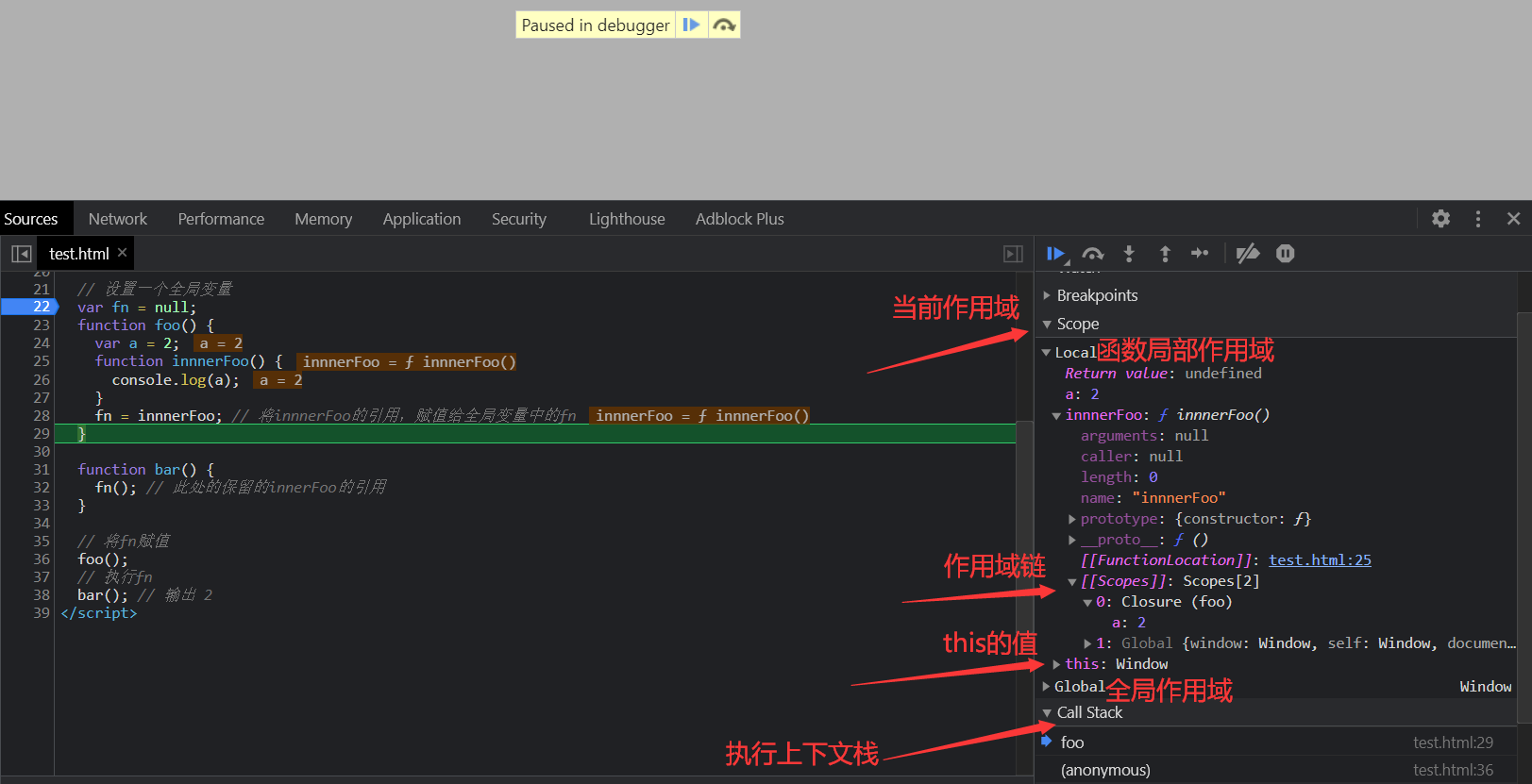Image resolution: width=1532 pixels, height=784 pixels.
Task: Resume script from the Paused in debugger overlay
Action: point(691,25)
